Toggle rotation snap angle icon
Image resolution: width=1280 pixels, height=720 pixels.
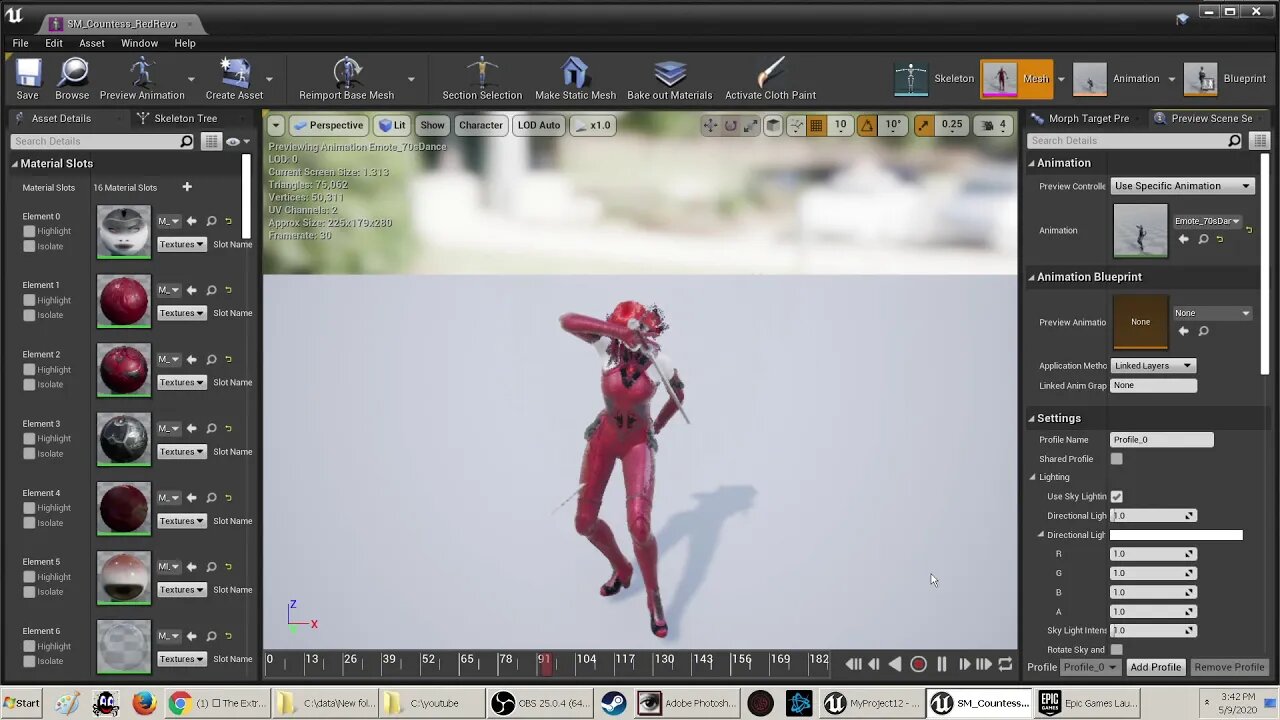(867, 125)
